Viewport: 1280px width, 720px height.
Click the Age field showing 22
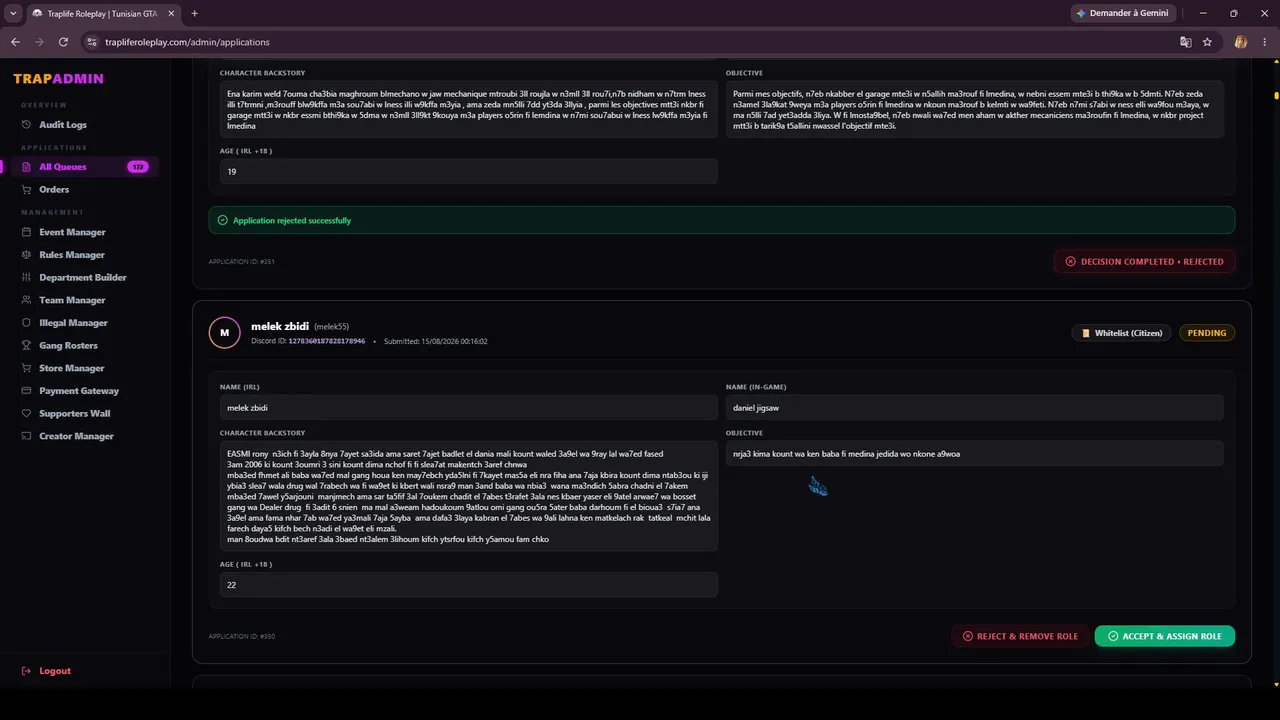click(469, 585)
